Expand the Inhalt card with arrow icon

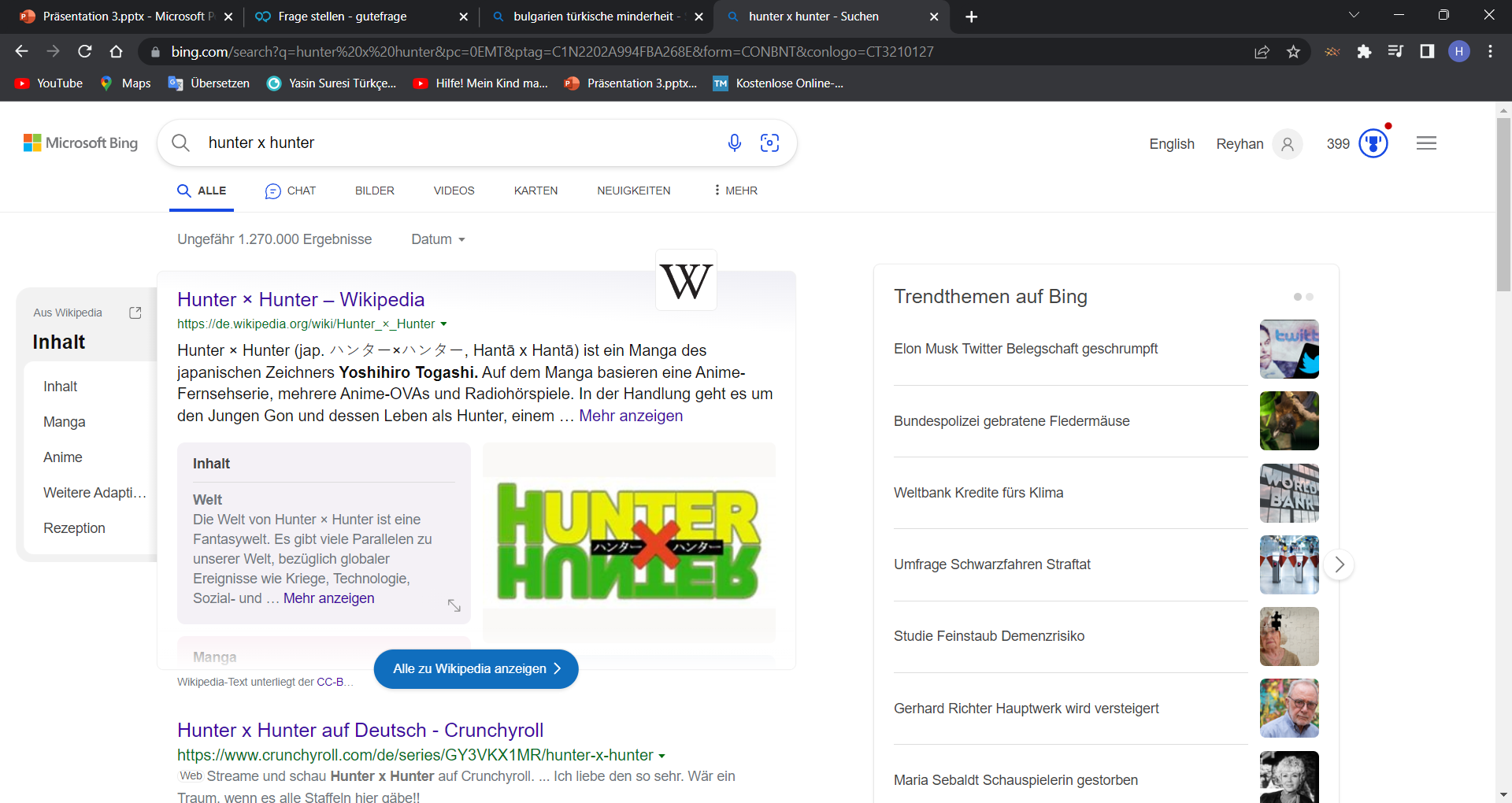coord(454,605)
